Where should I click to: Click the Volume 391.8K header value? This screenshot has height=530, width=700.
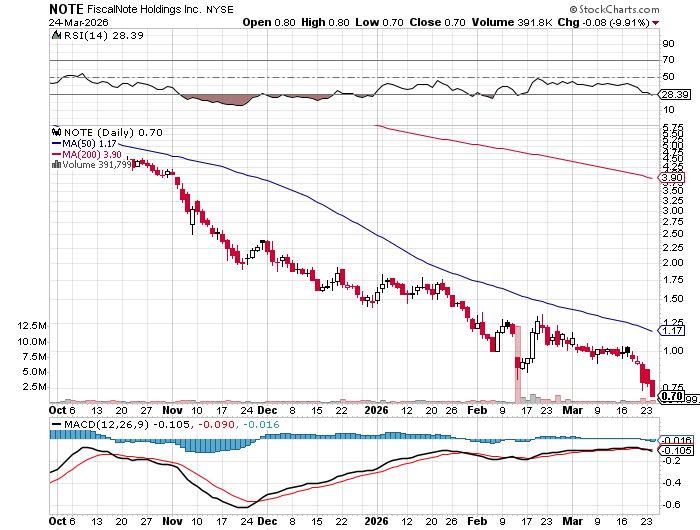(x=512, y=22)
